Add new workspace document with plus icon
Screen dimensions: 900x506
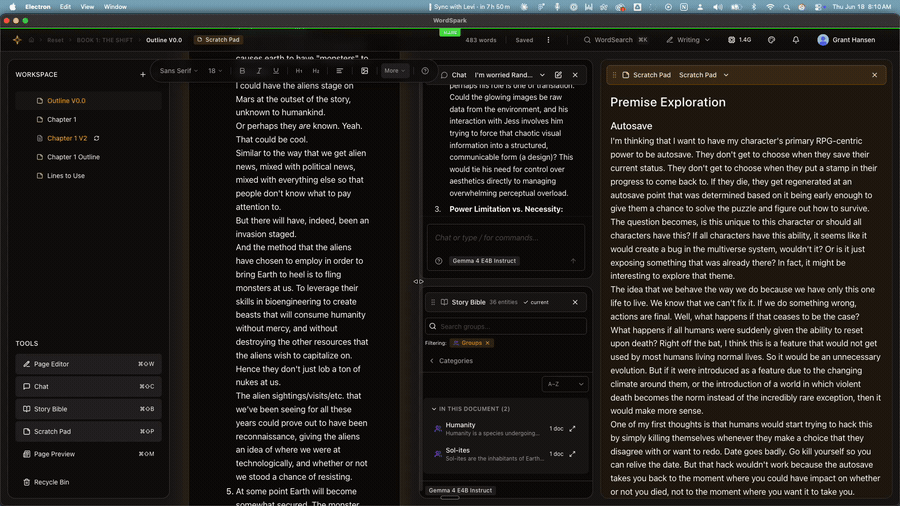point(143,75)
